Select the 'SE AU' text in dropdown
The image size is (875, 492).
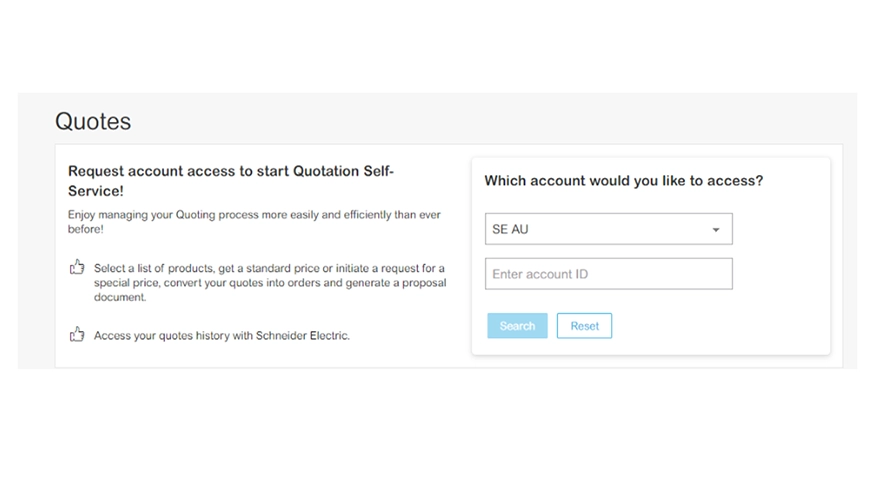pyautogui.click(x=510, y=229)
